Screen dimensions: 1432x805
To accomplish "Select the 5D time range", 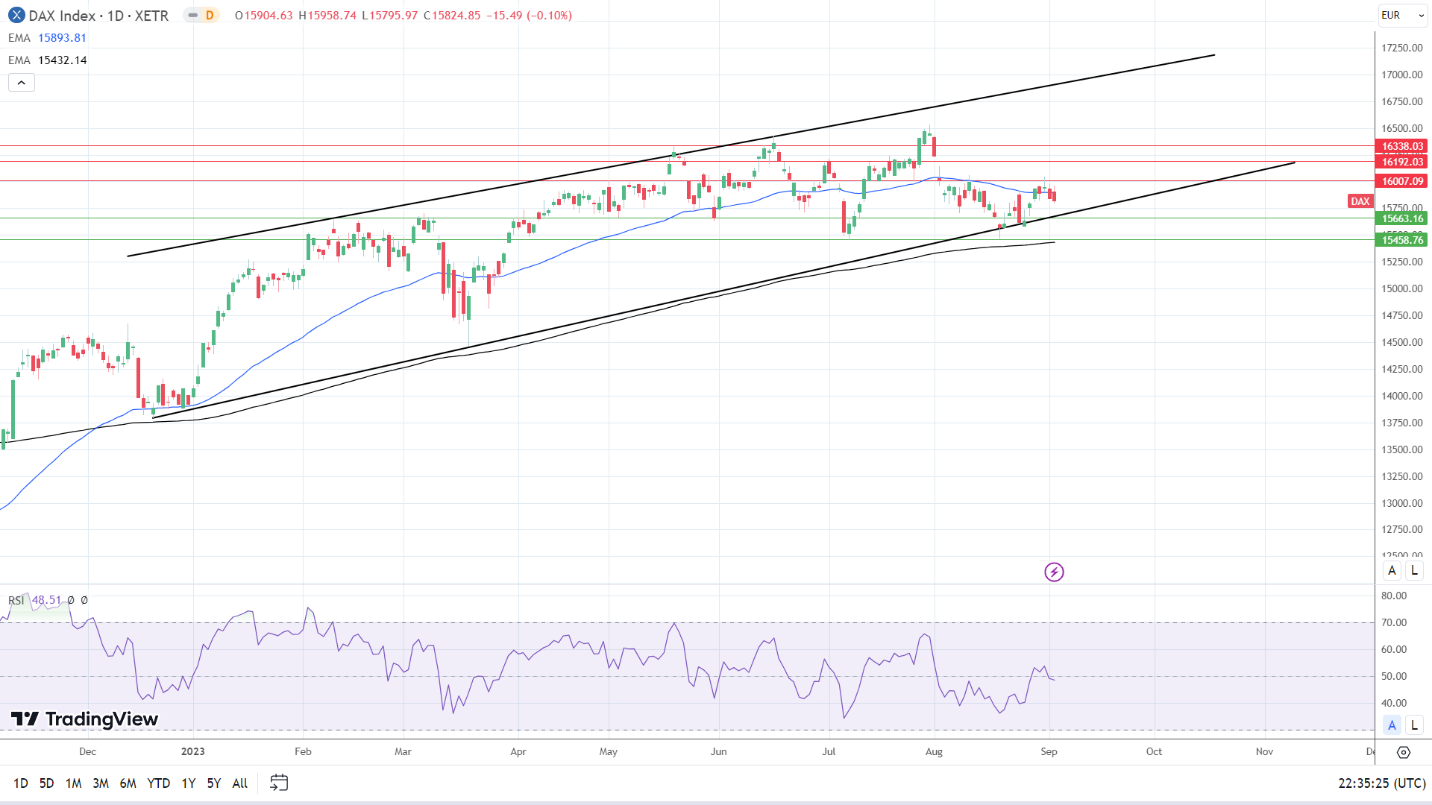I will pos(47,783).
